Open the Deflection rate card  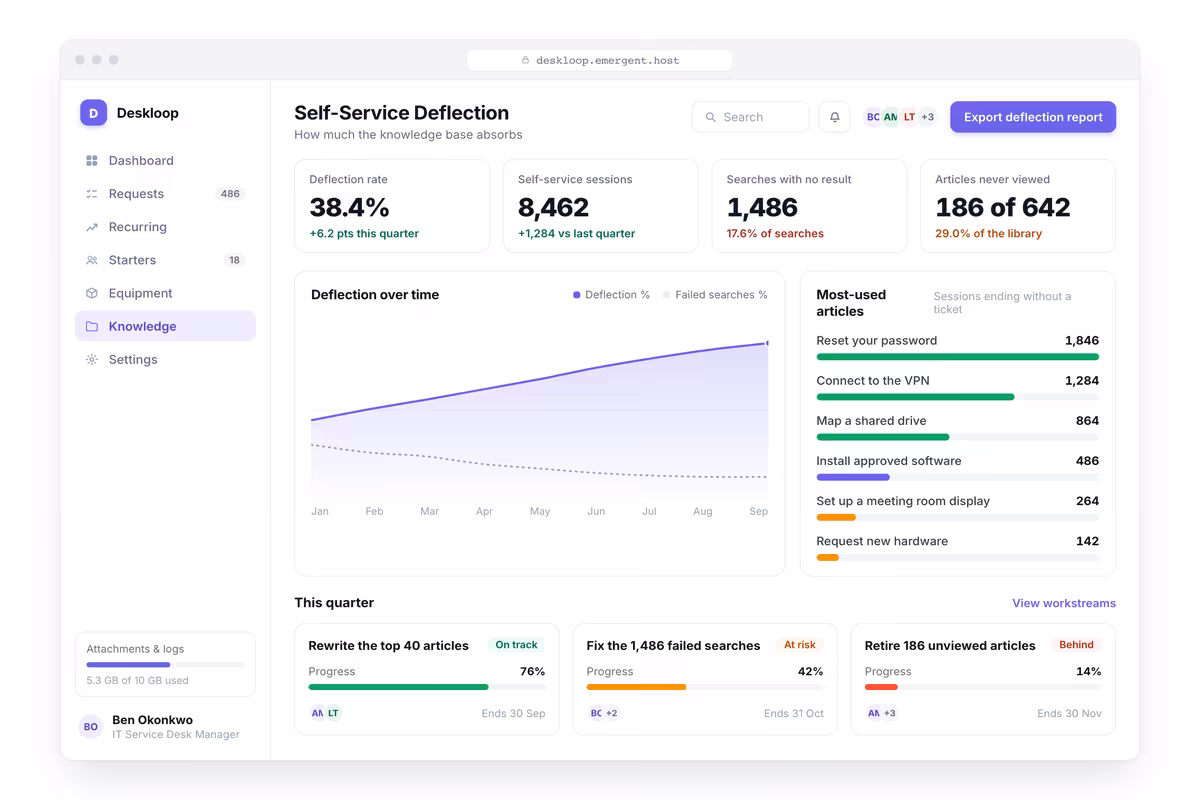[x=392, y=206]
